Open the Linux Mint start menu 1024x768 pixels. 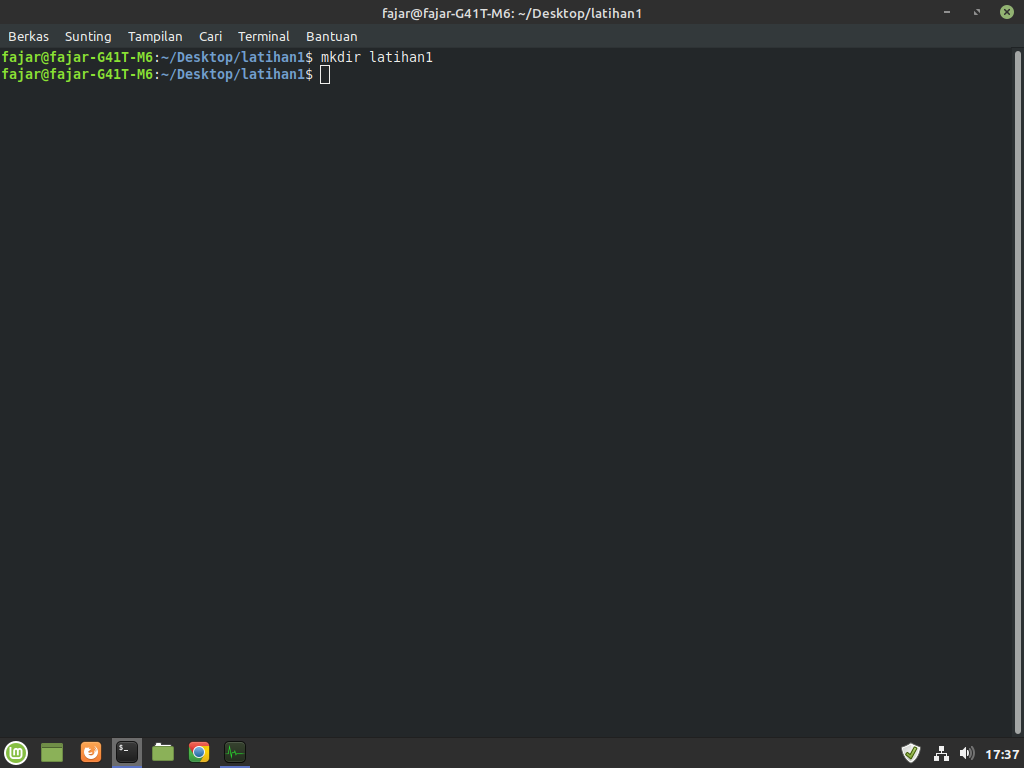click(x=16, y=752)
